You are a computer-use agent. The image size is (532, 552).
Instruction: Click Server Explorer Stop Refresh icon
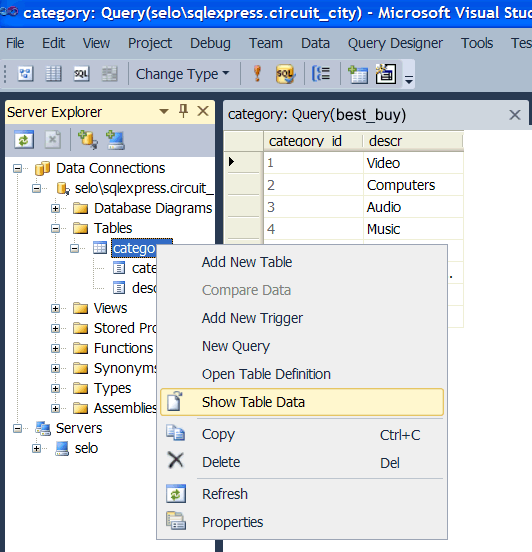[52, 140]
